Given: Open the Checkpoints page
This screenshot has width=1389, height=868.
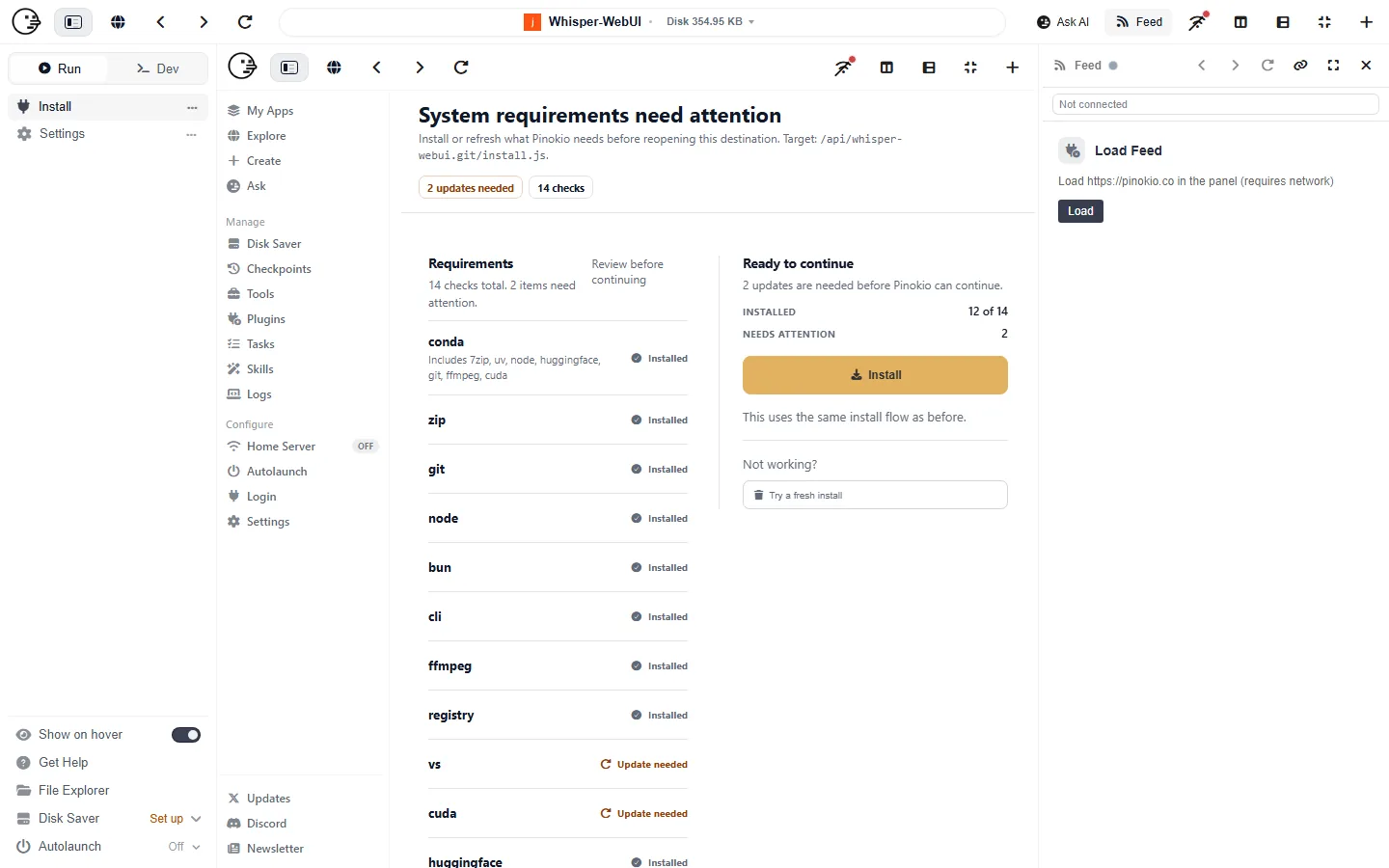Looking at the screenshot, I should (x=269, y=269).
